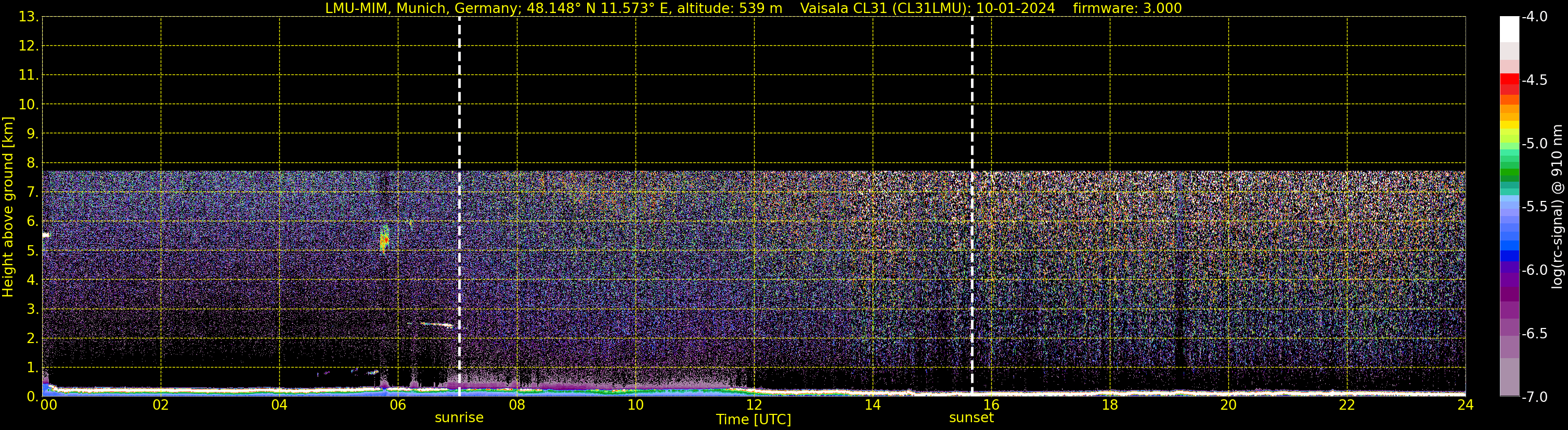This screenshot has height=430, width=1568.
Task: Select the "Time [UTC]" axis title
Action: (754, 420)
